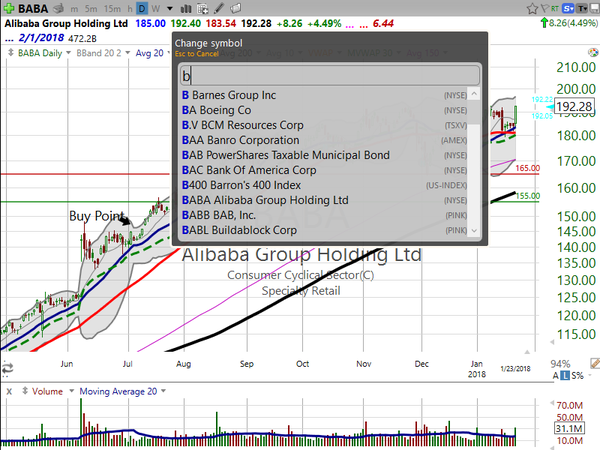
Task: Choose B.V BCM Resources Corp entry
Action: pos(324,125)
